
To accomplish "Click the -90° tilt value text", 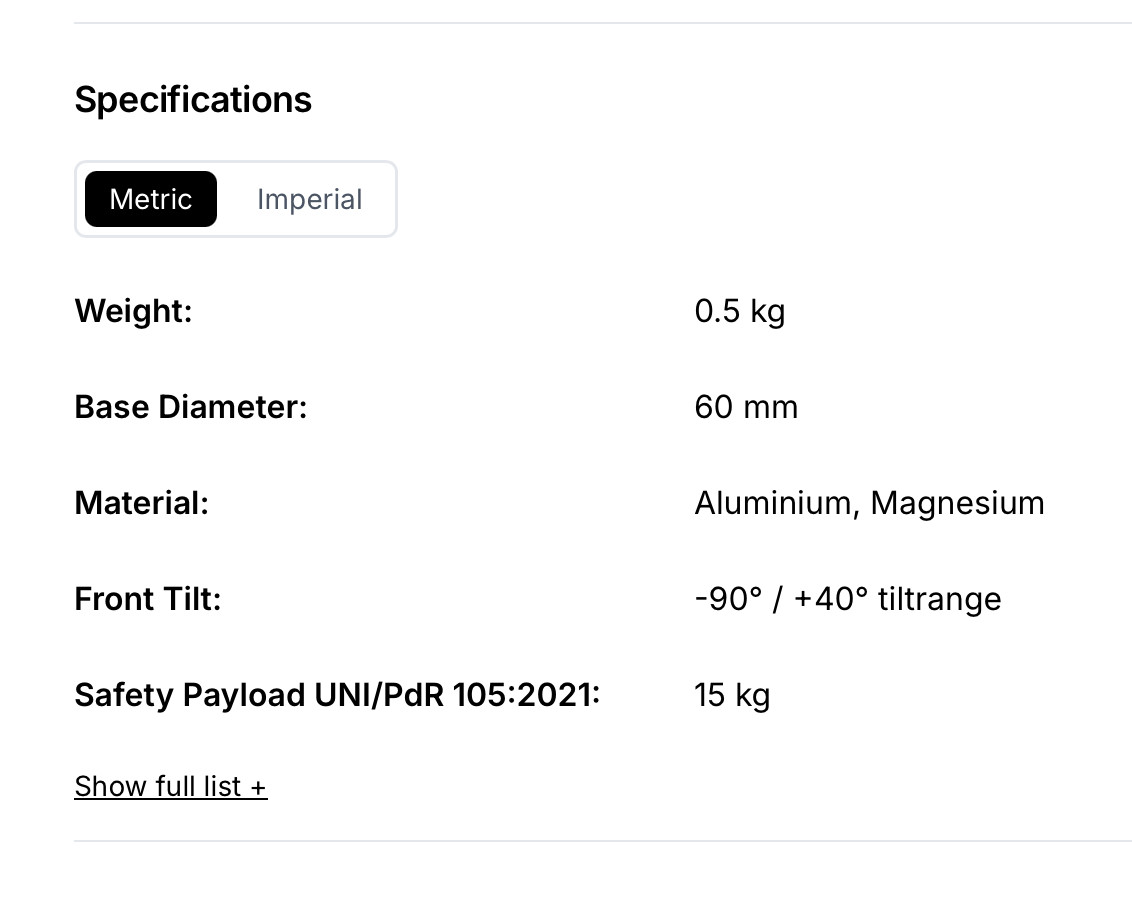I will click(728, 599).
